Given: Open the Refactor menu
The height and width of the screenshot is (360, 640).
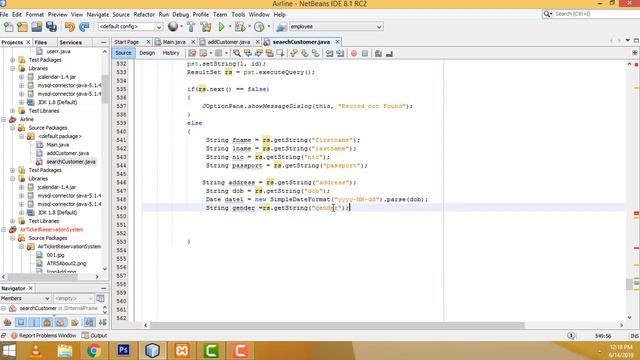Looking at the screenshot, I should point(144,14).
